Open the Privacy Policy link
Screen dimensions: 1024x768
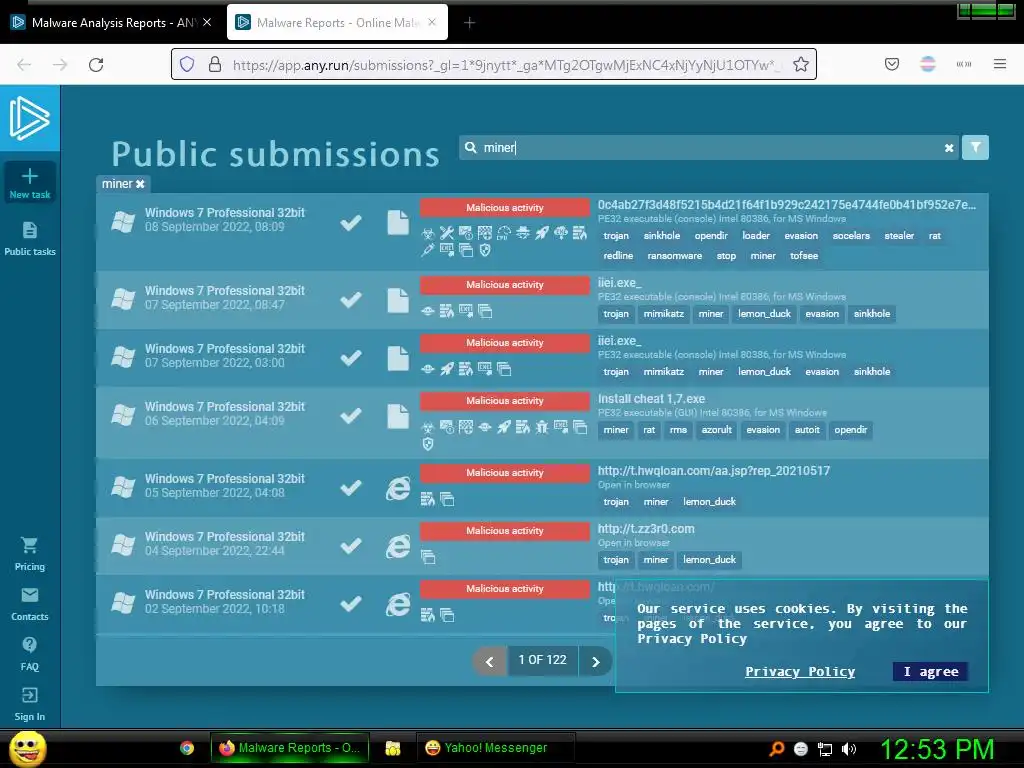click(800, 671)
